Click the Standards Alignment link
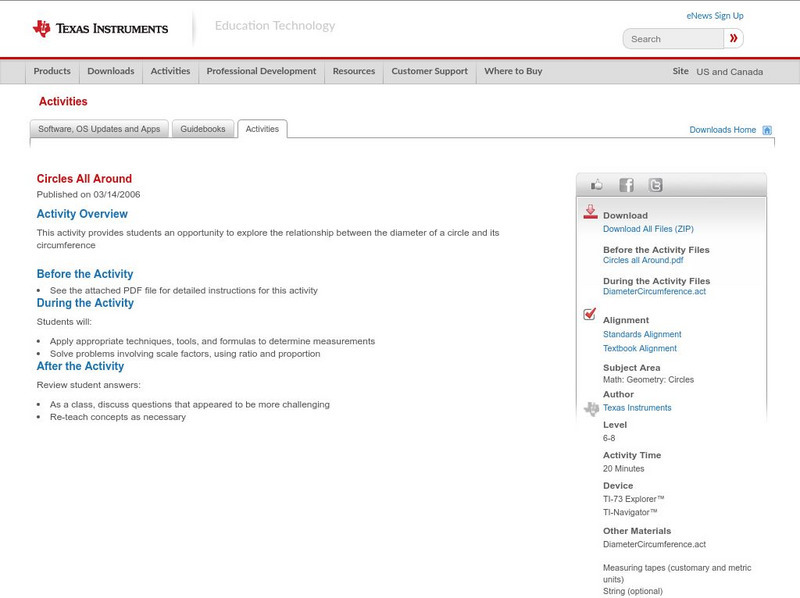The image size is (800, 598). click(642, 335)
